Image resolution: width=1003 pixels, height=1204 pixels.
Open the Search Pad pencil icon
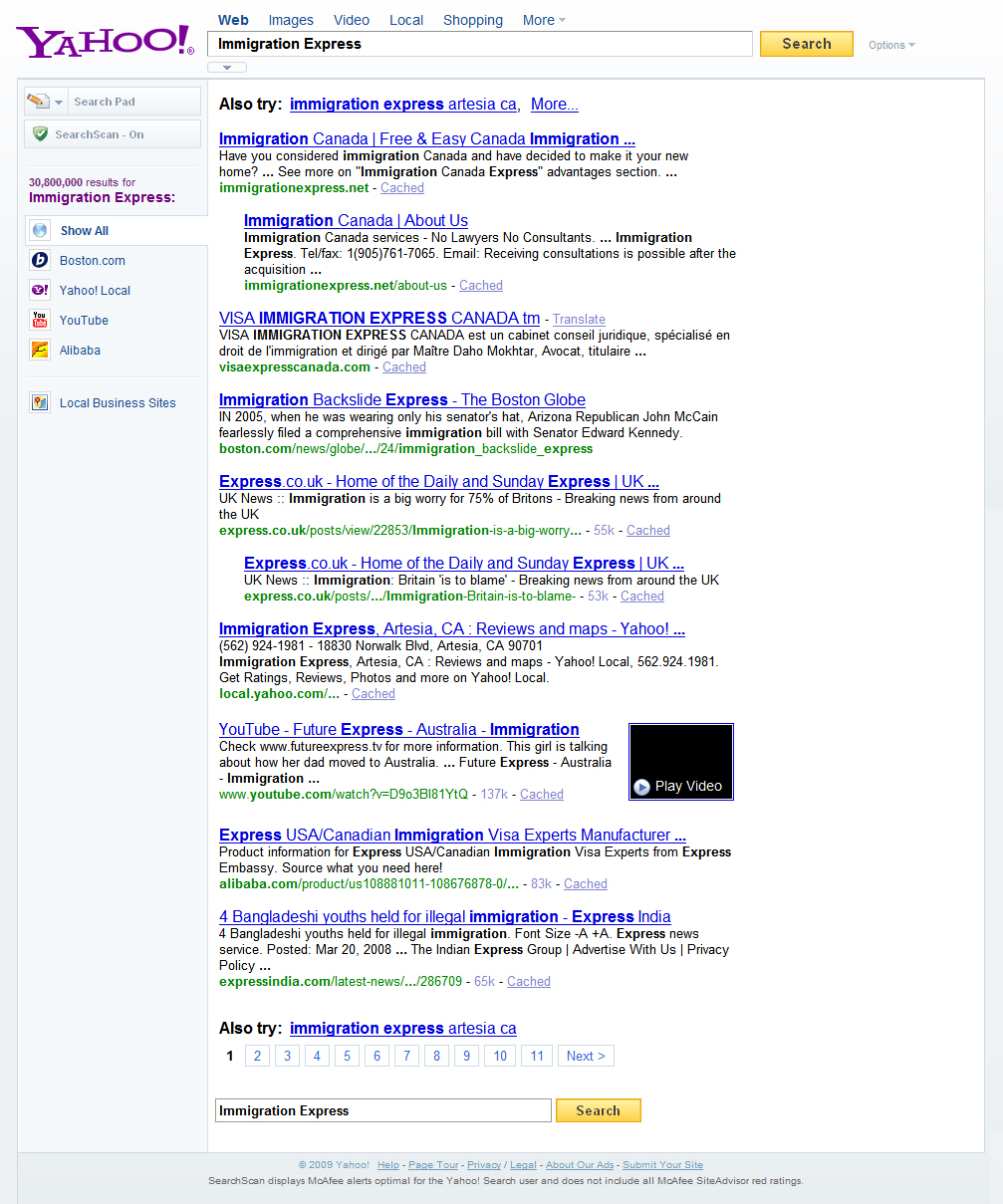38,102
